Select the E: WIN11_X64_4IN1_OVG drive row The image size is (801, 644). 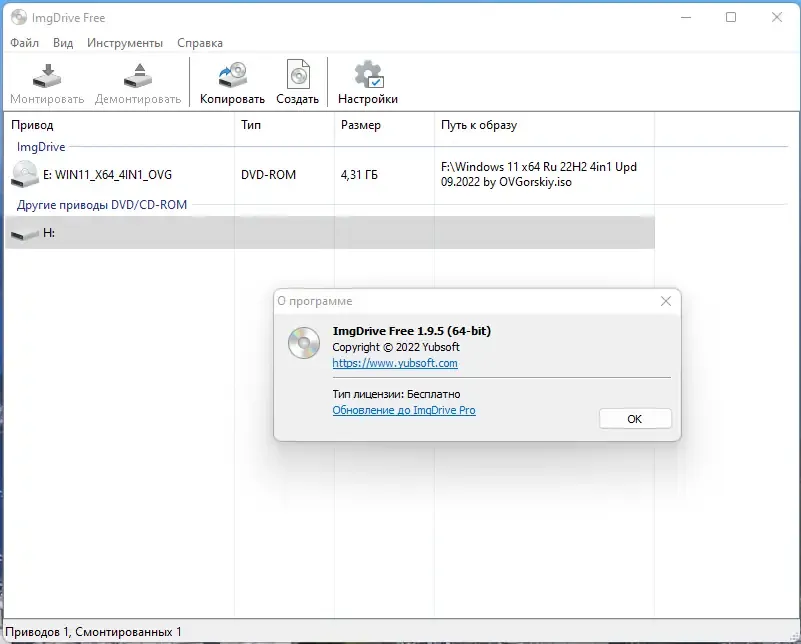(329, 175)
